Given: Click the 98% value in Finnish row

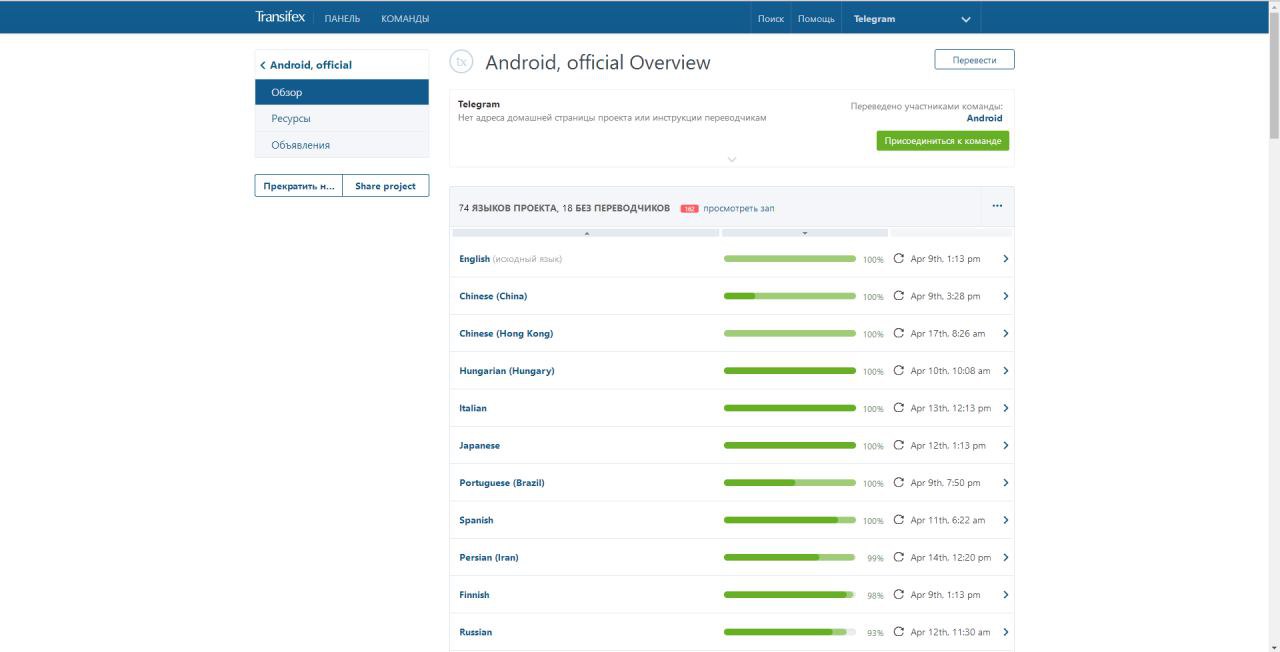Looking at the screenshot, I should tap(875, 596).
